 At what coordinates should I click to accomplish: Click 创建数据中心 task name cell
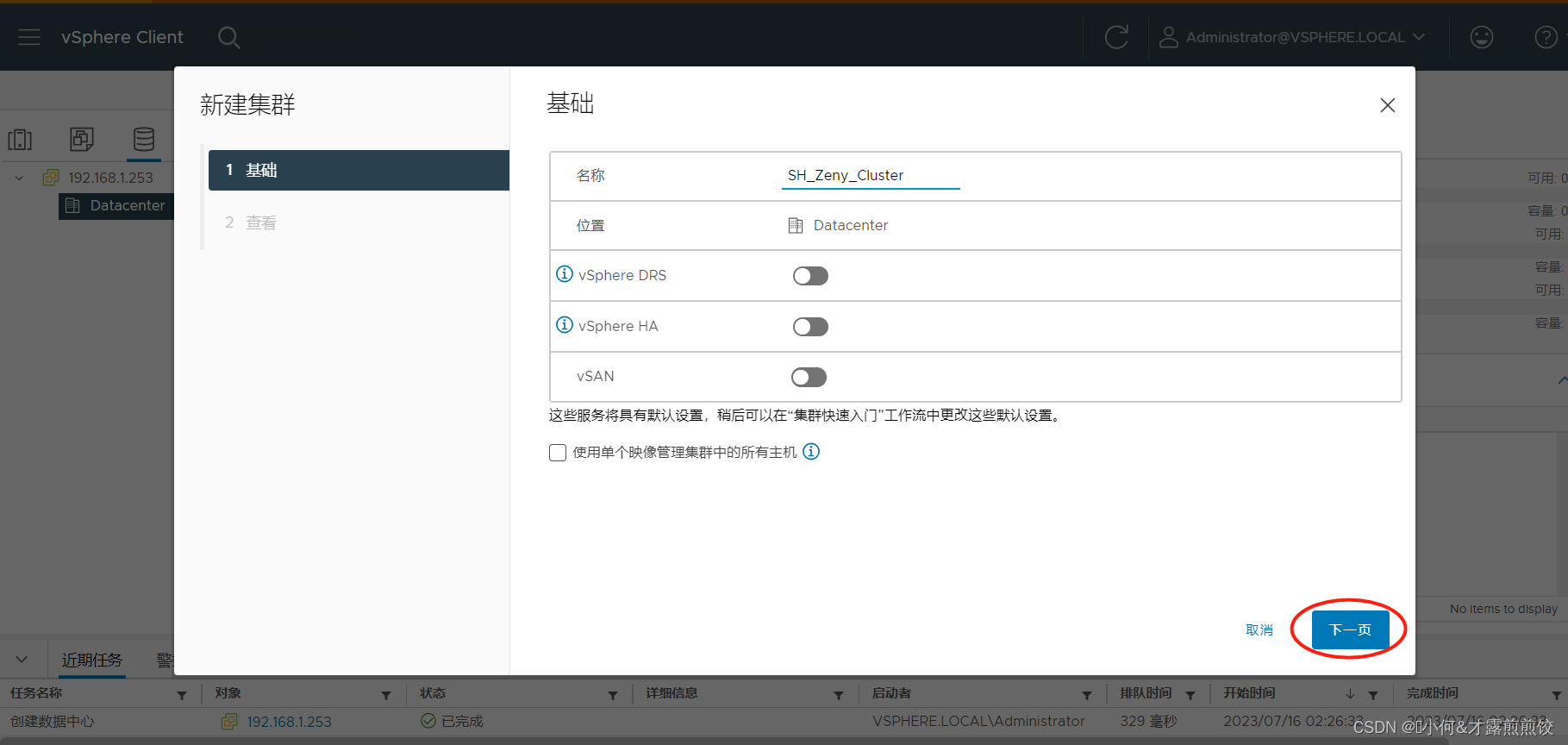coord(53,721)
